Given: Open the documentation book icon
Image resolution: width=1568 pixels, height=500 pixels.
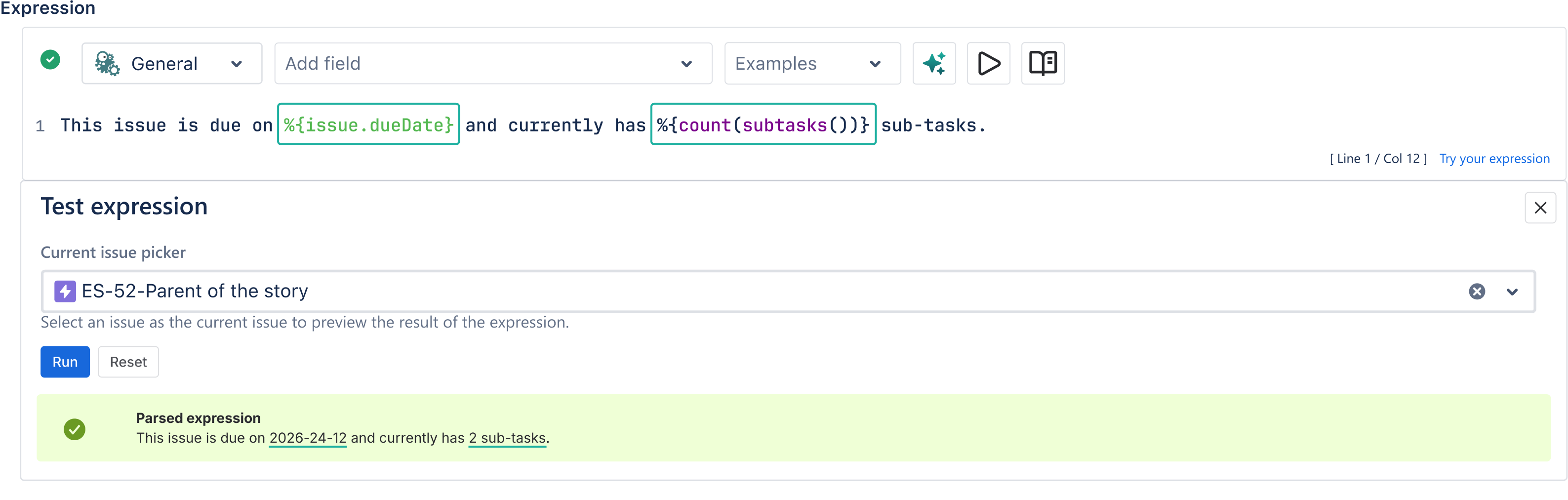Looking at the screenshot, I should point(1043,63).
